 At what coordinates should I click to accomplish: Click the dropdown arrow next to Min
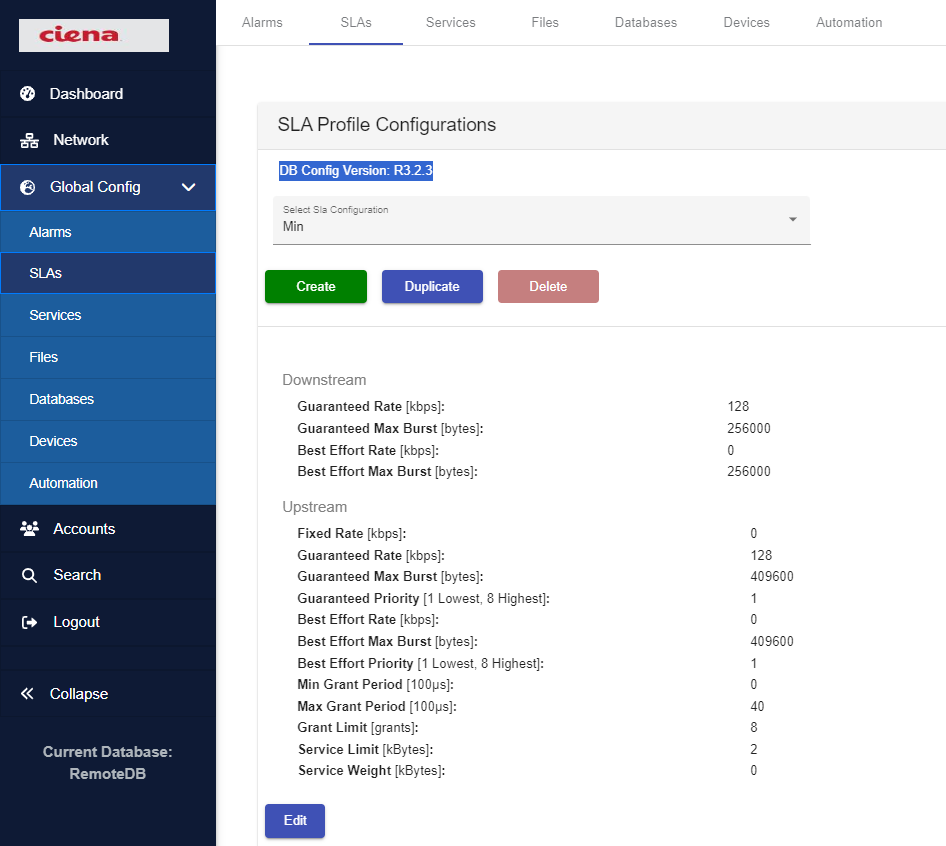tap(793, 219)
